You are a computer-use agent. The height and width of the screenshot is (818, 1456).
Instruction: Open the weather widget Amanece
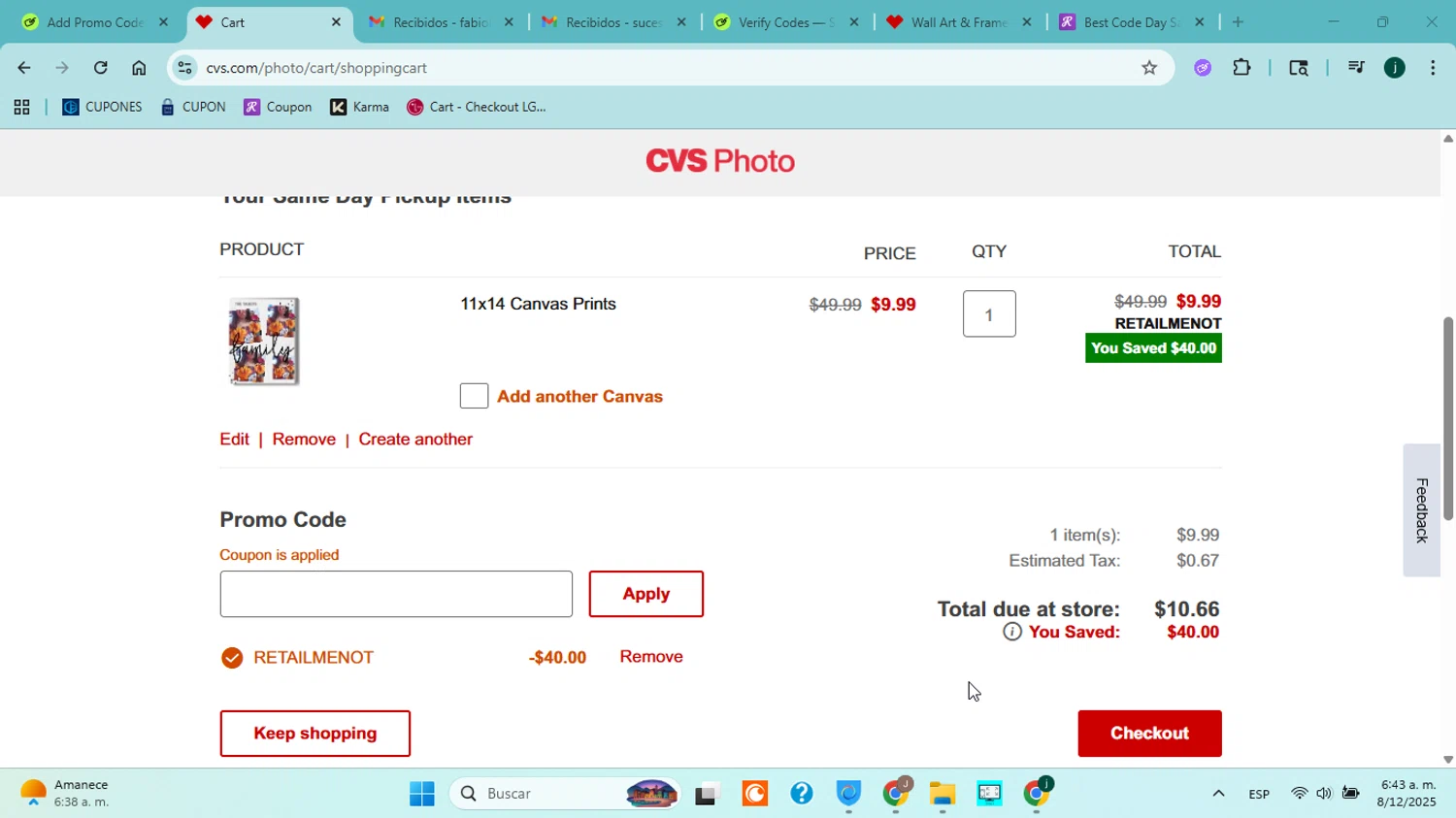pos(66,794)
